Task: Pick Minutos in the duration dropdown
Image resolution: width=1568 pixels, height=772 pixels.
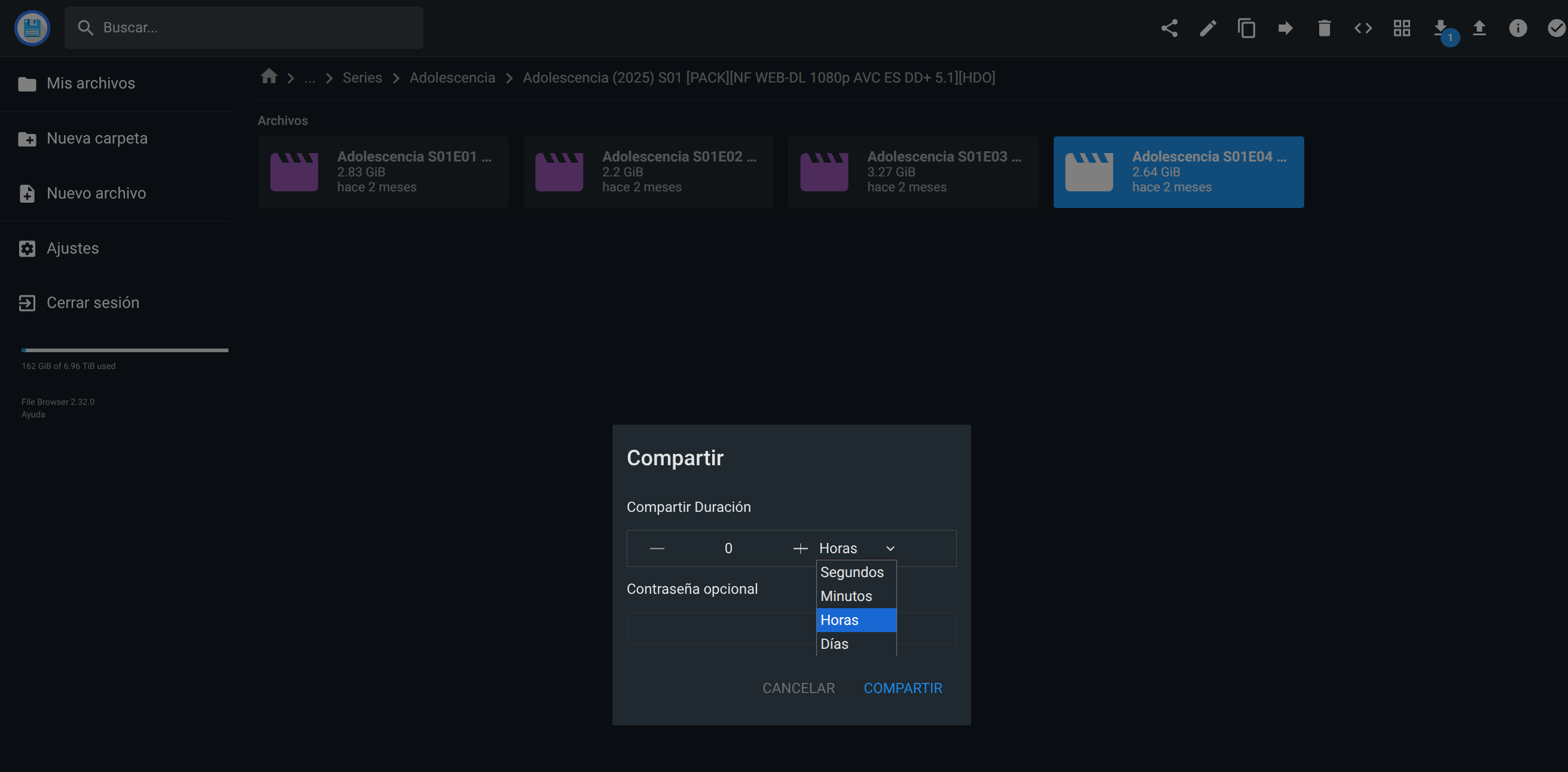Action: [x=846, y=596]
